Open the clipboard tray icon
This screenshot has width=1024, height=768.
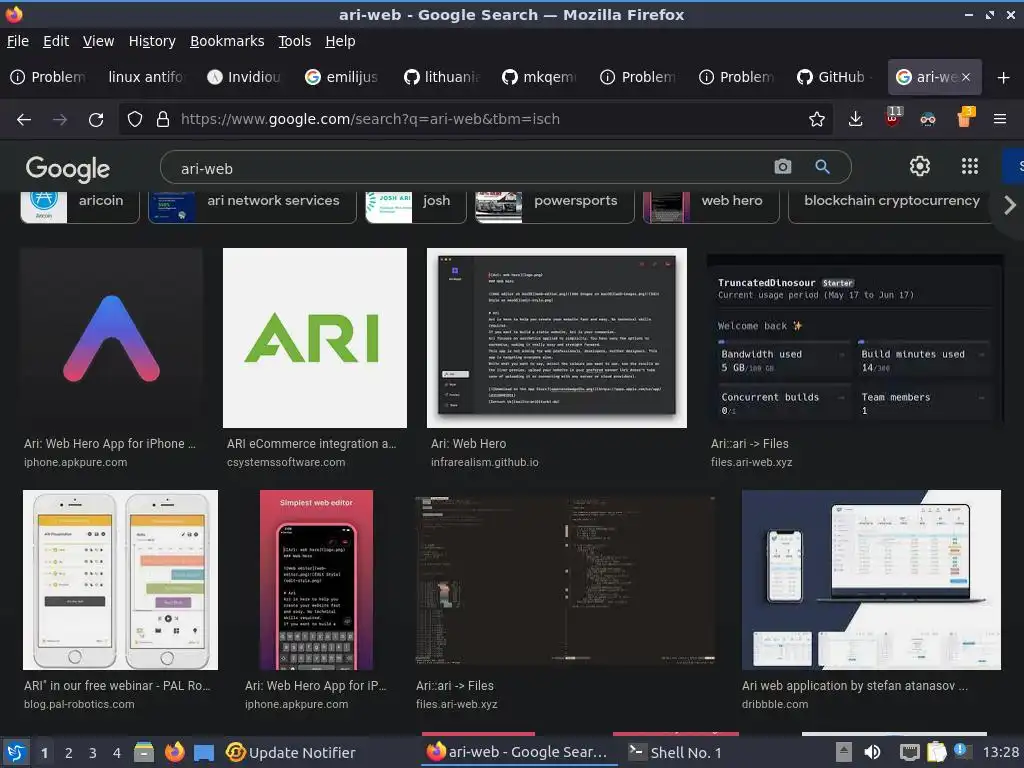936,752
